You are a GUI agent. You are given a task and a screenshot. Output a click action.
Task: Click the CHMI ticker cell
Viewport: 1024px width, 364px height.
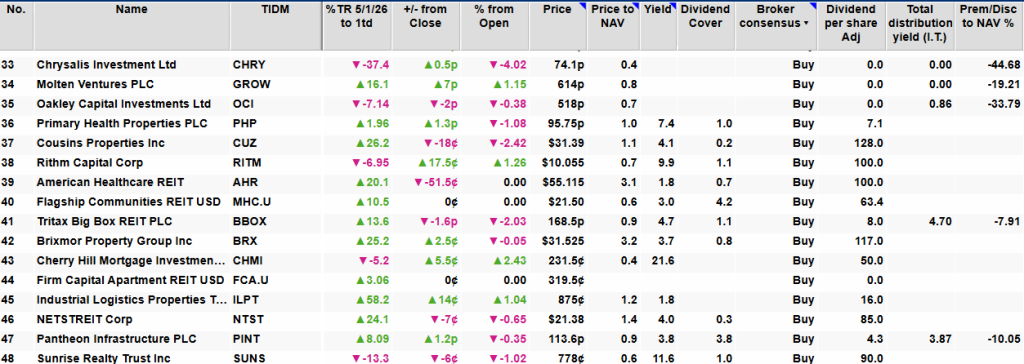(248, 261)
